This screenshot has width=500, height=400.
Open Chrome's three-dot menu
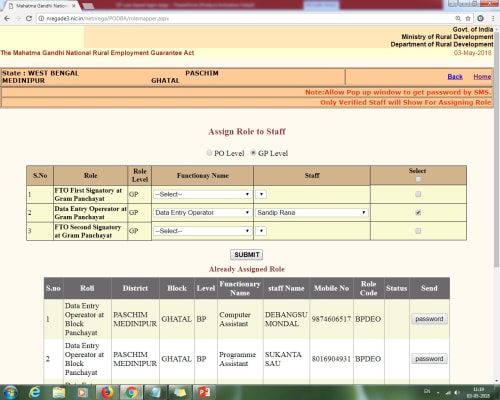point(493,18)
